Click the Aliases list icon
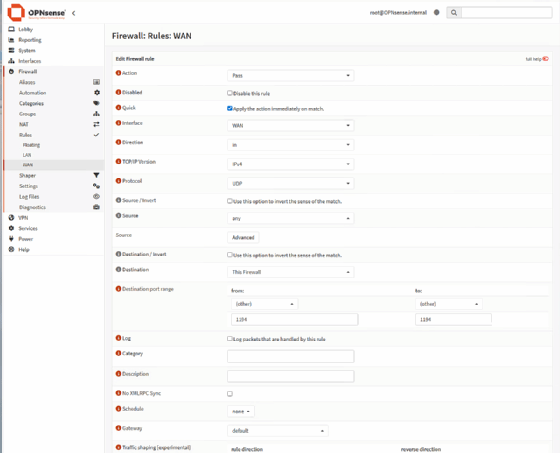560x453 pixels. (x=96, y=82)
